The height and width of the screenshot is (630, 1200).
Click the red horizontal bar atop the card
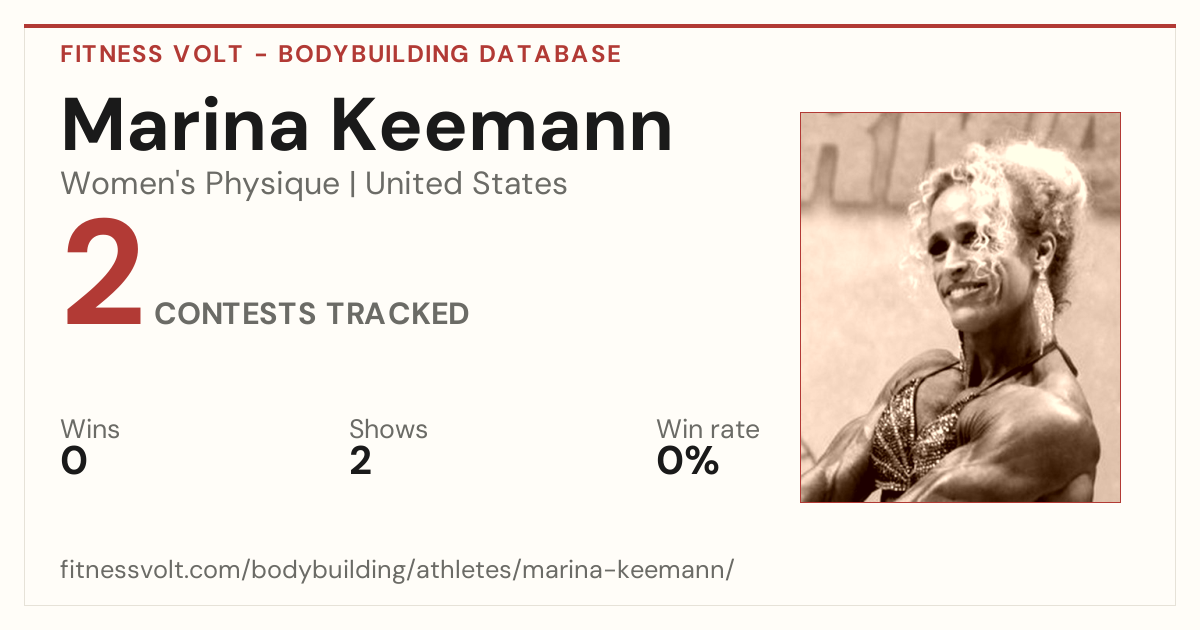point(600,26)
